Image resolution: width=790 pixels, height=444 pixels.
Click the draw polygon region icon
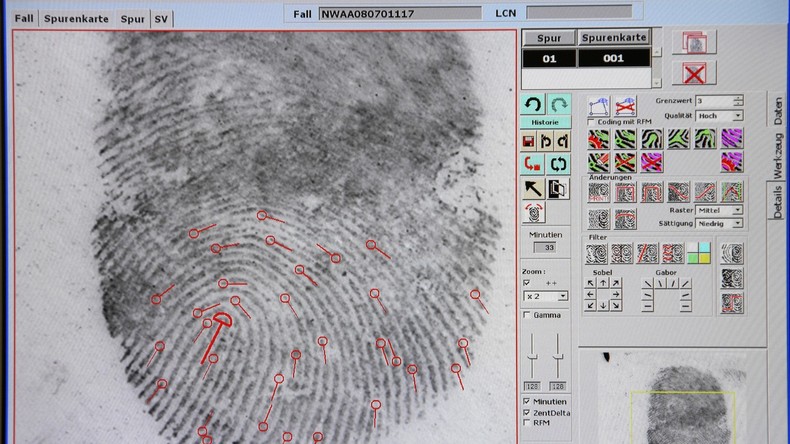tap(599, 106)
